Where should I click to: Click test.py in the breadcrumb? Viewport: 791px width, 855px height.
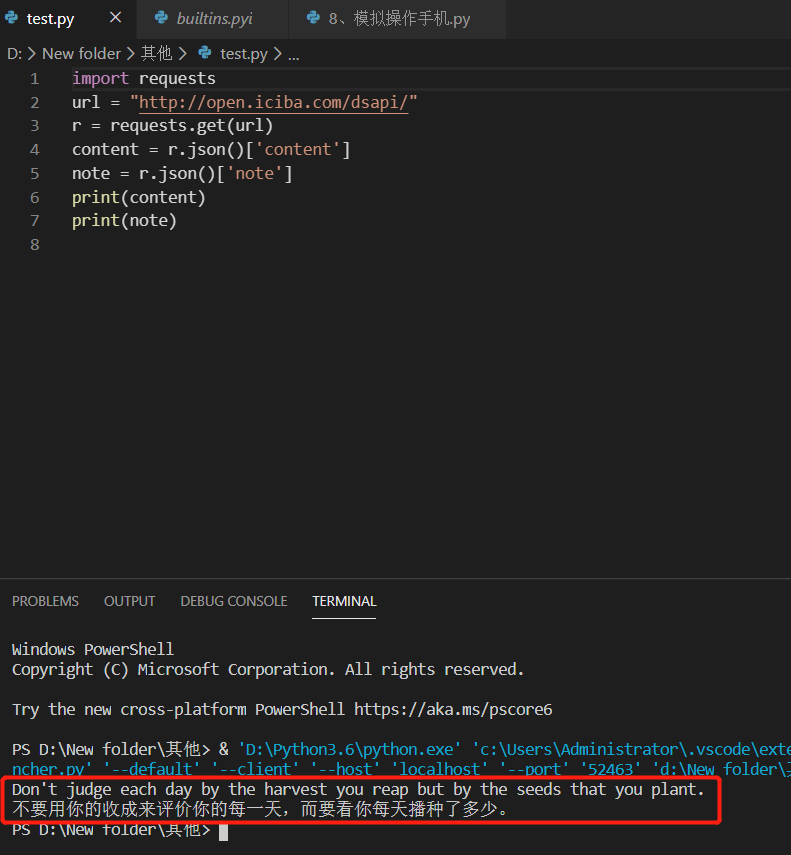244,54
